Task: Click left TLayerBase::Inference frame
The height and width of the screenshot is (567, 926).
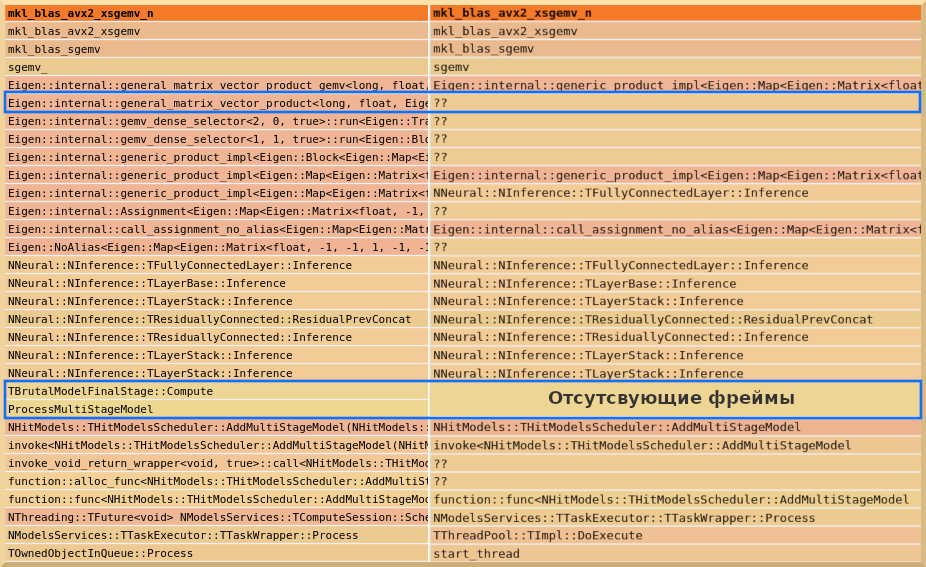Action: coord(216,284)
